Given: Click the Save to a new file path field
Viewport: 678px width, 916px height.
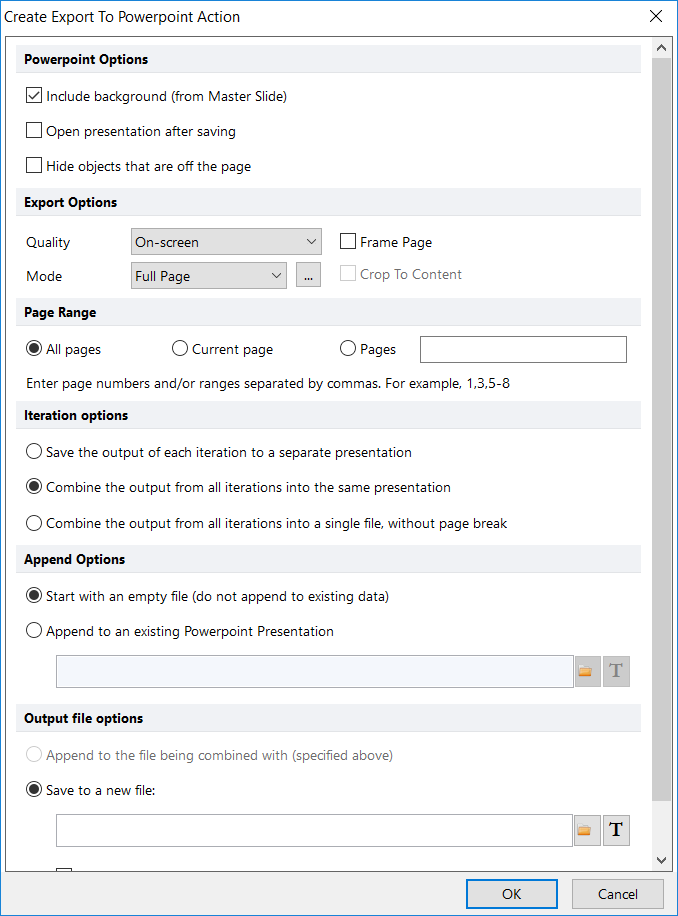Looking at the screenshot, I should [314, 830].
